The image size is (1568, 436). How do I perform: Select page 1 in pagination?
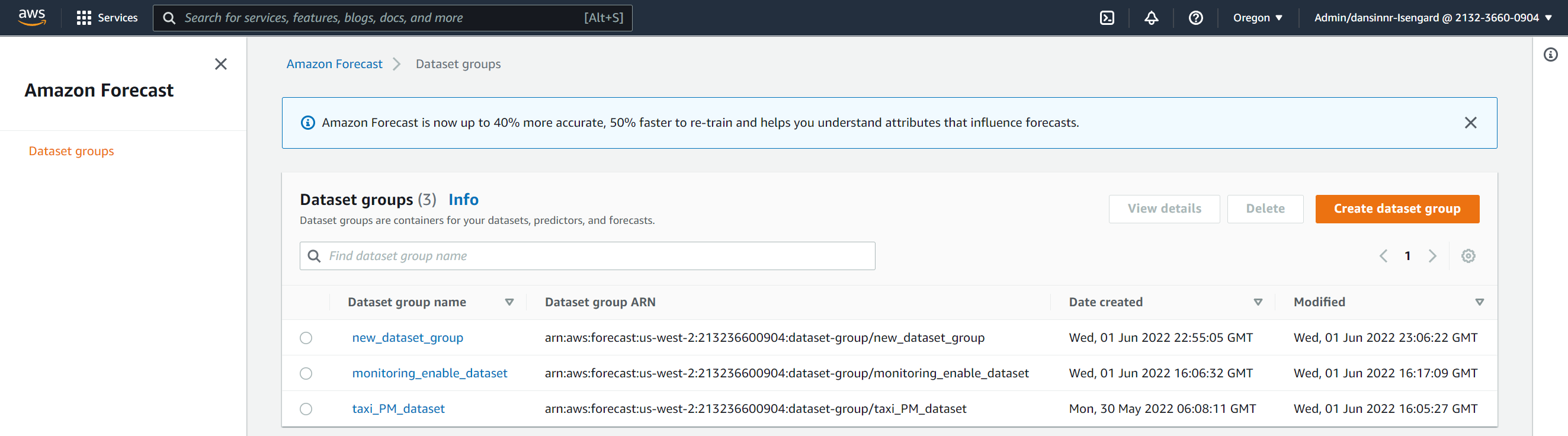(x=1407, y=256)
